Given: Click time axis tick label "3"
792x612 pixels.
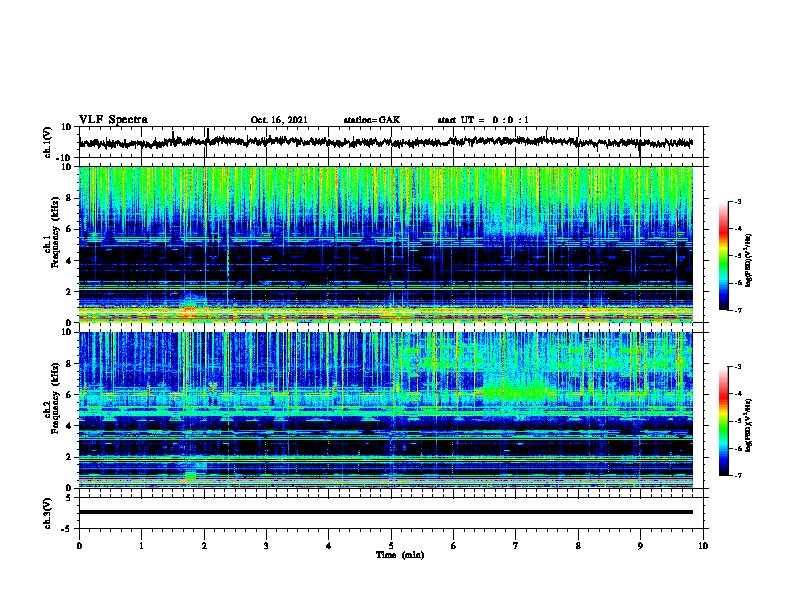Looking at the screenshot, I should pos(266,546).
